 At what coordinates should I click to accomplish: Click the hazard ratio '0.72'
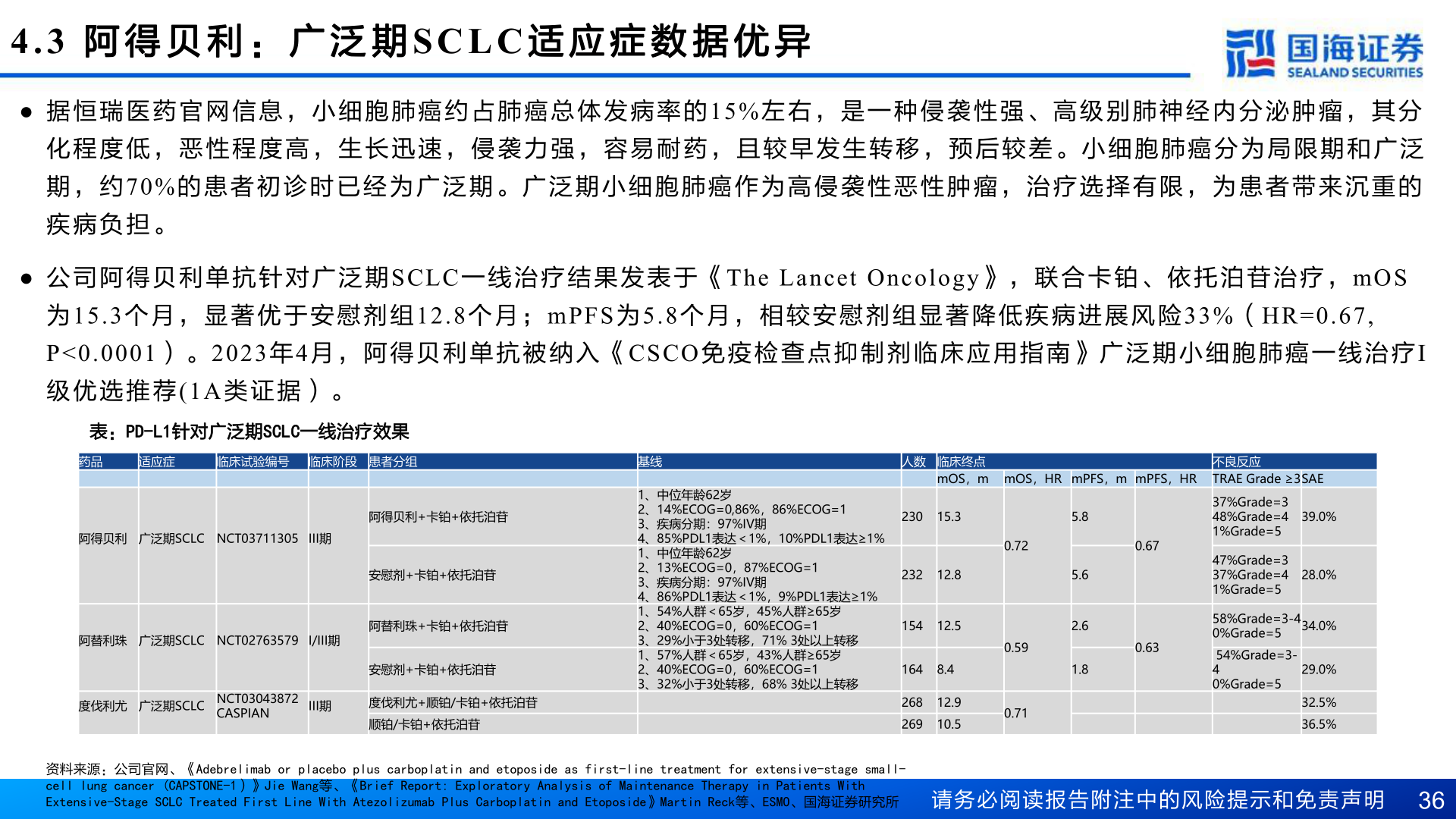pyautogui.click(x=1016, y=546)
